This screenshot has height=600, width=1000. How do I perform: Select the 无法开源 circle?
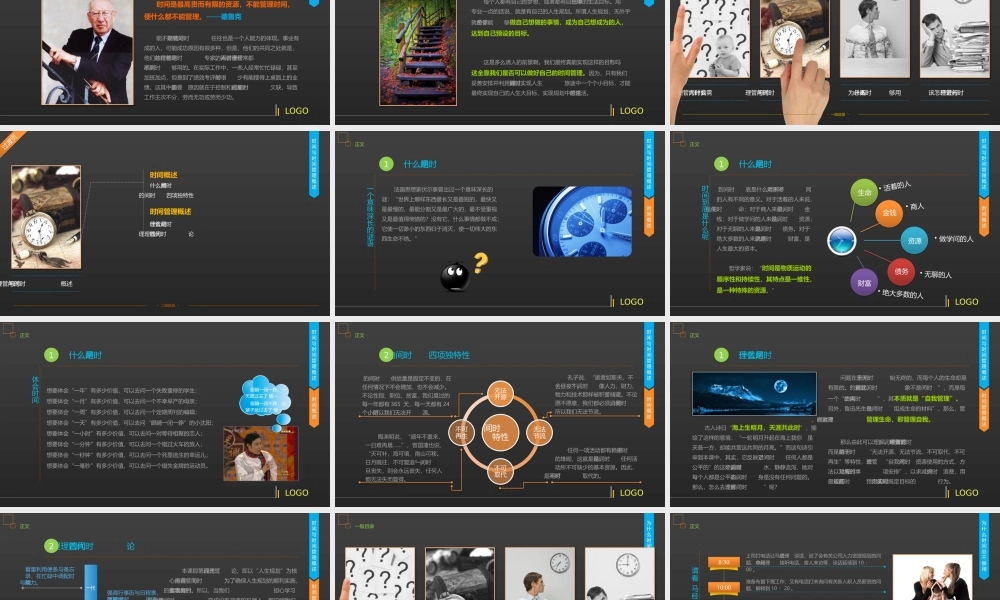500,395
